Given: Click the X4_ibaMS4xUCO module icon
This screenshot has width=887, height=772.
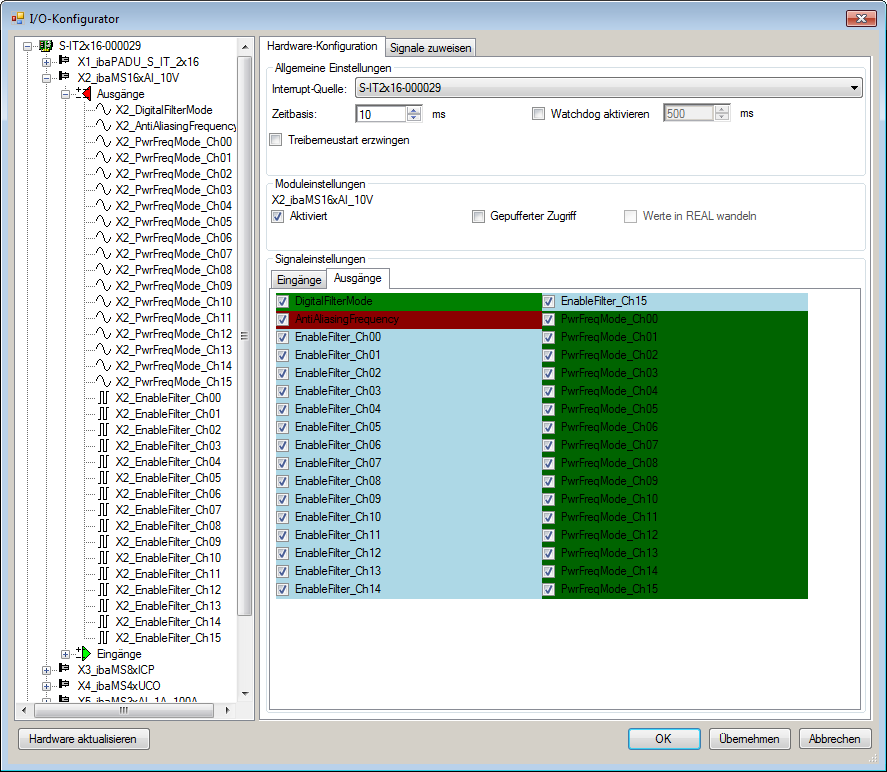Looking at the screenshot, I should coord(65,686).
